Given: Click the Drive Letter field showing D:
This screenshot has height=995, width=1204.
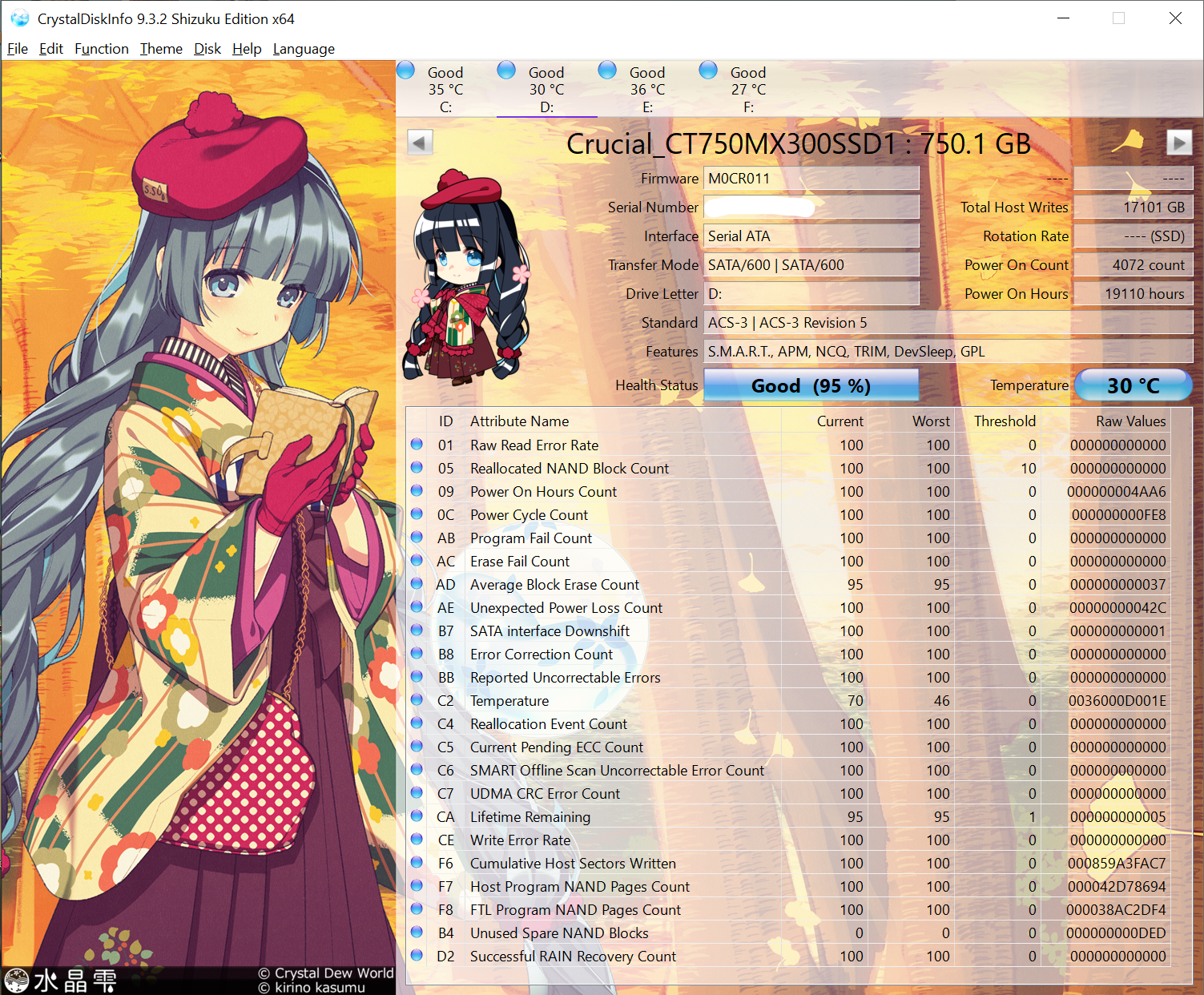Looking at the screenshot, I should coord(811,293).
